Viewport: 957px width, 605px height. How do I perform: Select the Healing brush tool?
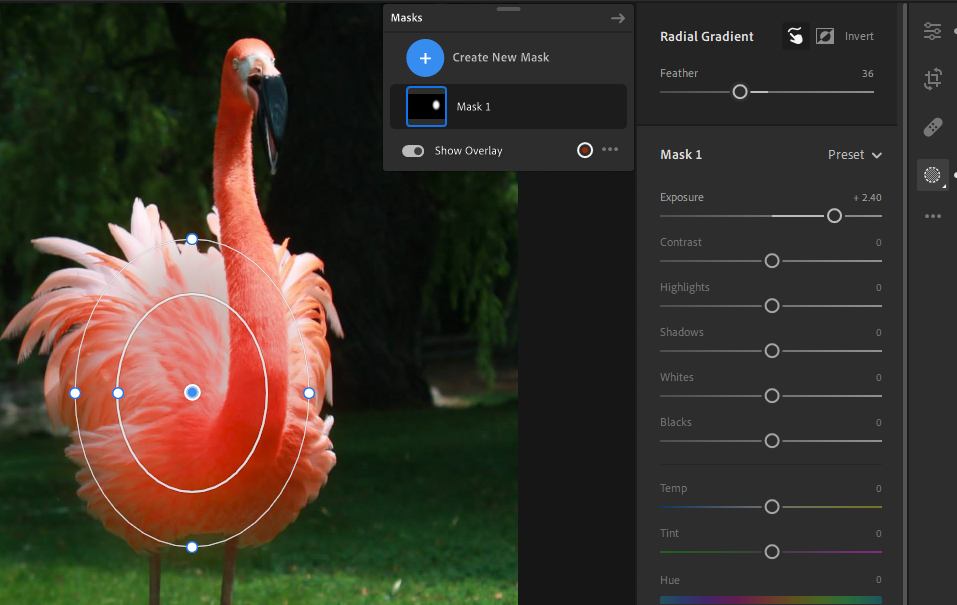pyautogui.click(x=932, y=127)
